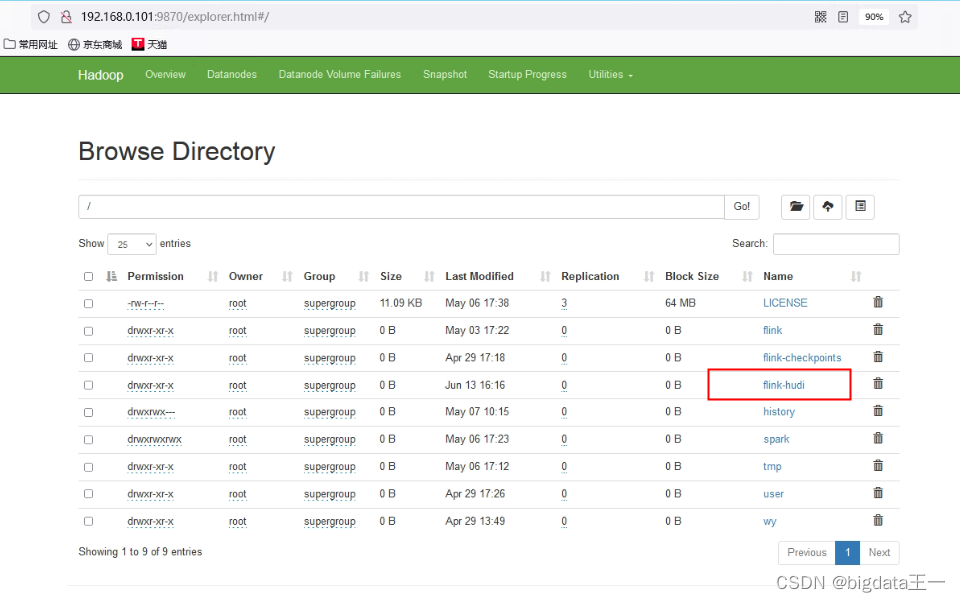Sort by Size column arrows
960x602 pixels.
pyautogui.click(x=429, y=277)
